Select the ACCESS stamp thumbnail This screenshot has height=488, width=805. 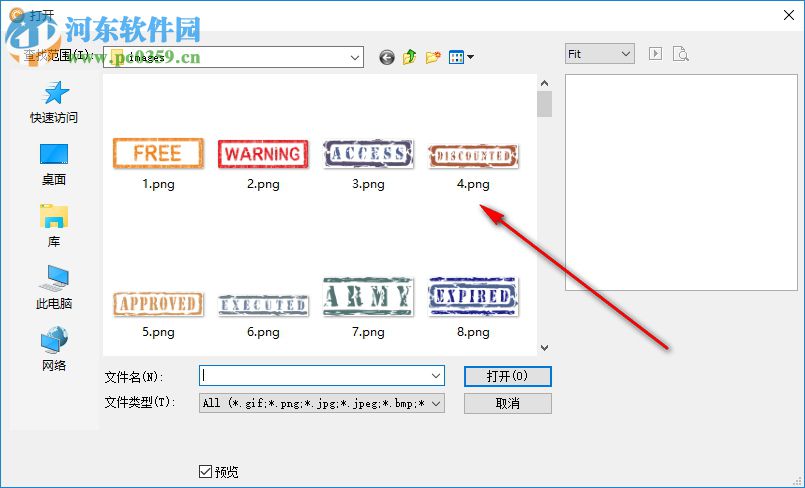click(368, 153)
